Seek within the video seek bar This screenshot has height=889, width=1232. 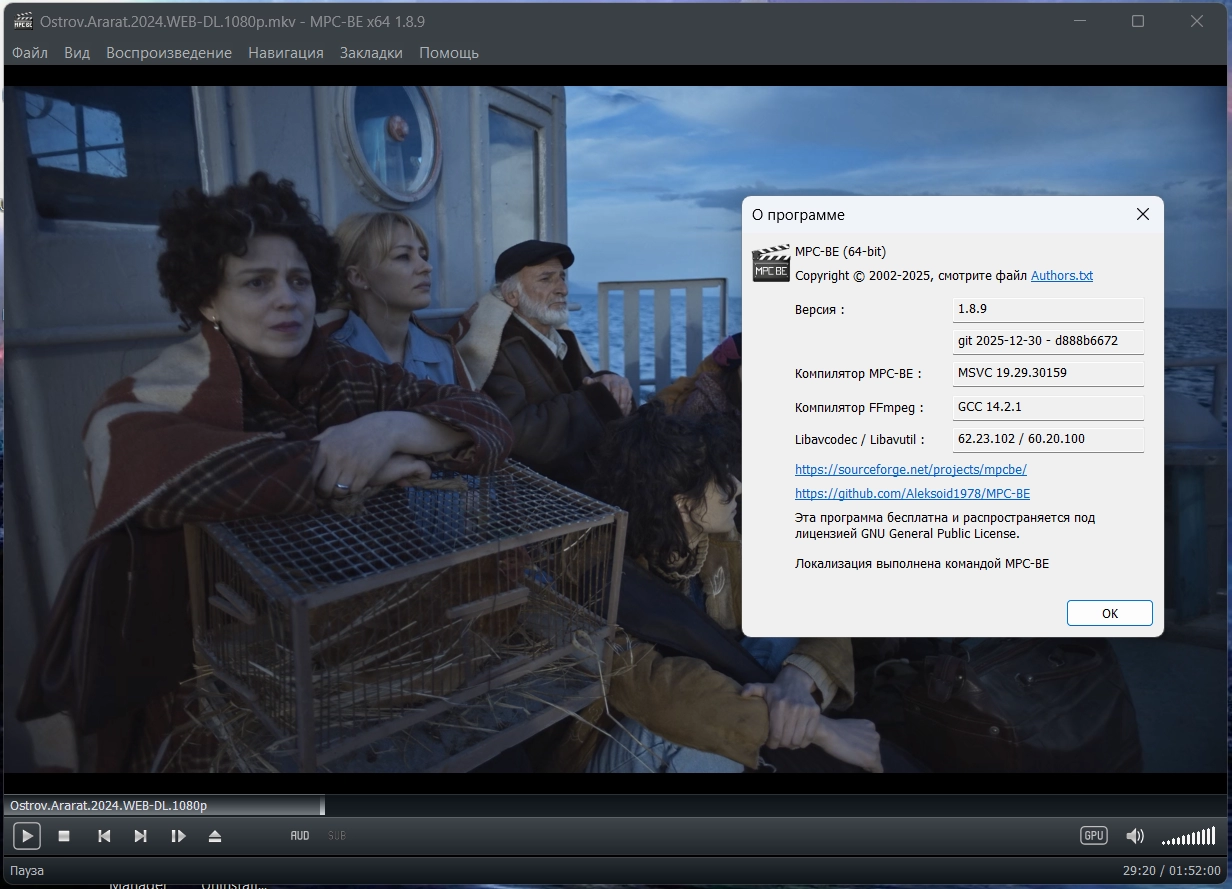coord(616,805)
